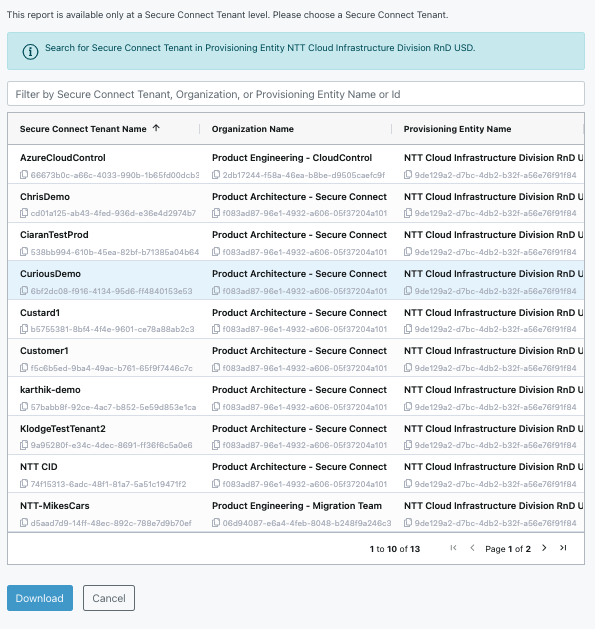Go to the next page of tenants

click(x=544, y=548)
